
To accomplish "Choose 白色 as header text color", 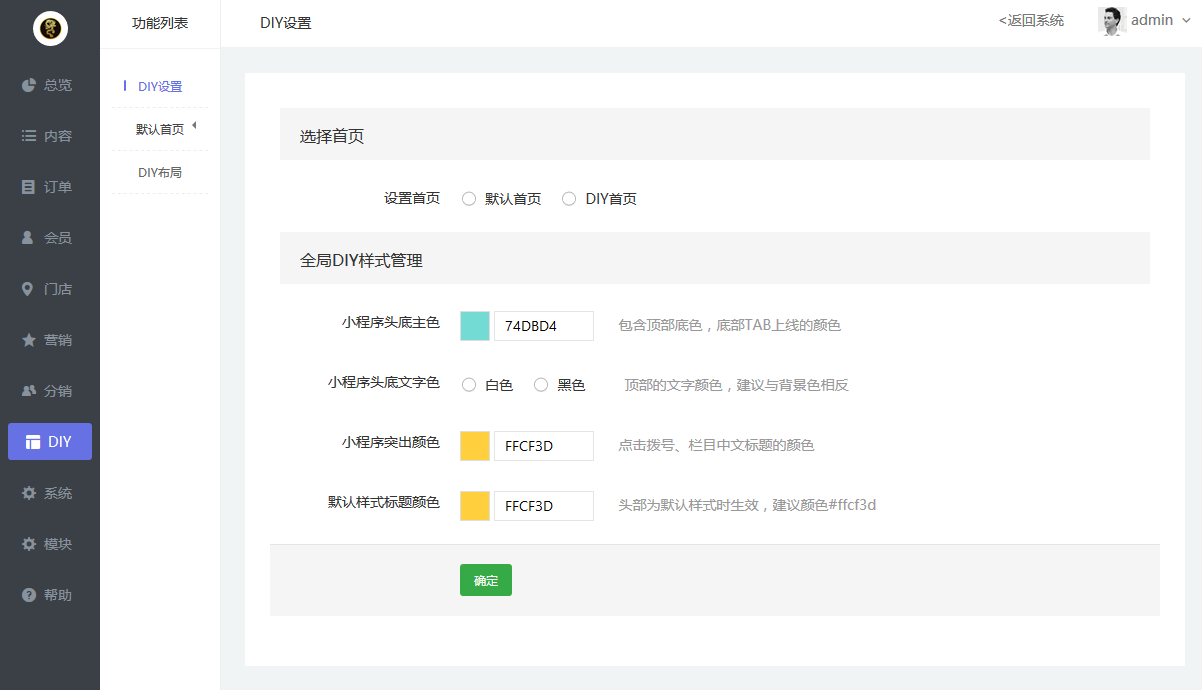I will pos(469,385).
